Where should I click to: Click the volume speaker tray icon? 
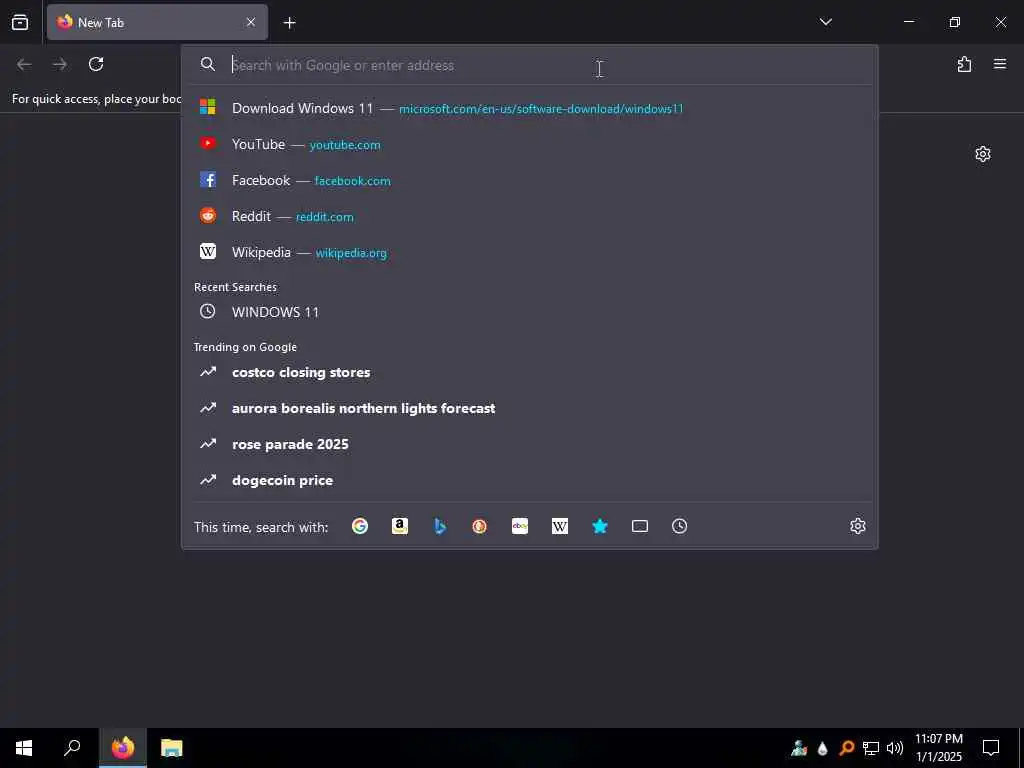pyautogui.click(x=895, y=748)
